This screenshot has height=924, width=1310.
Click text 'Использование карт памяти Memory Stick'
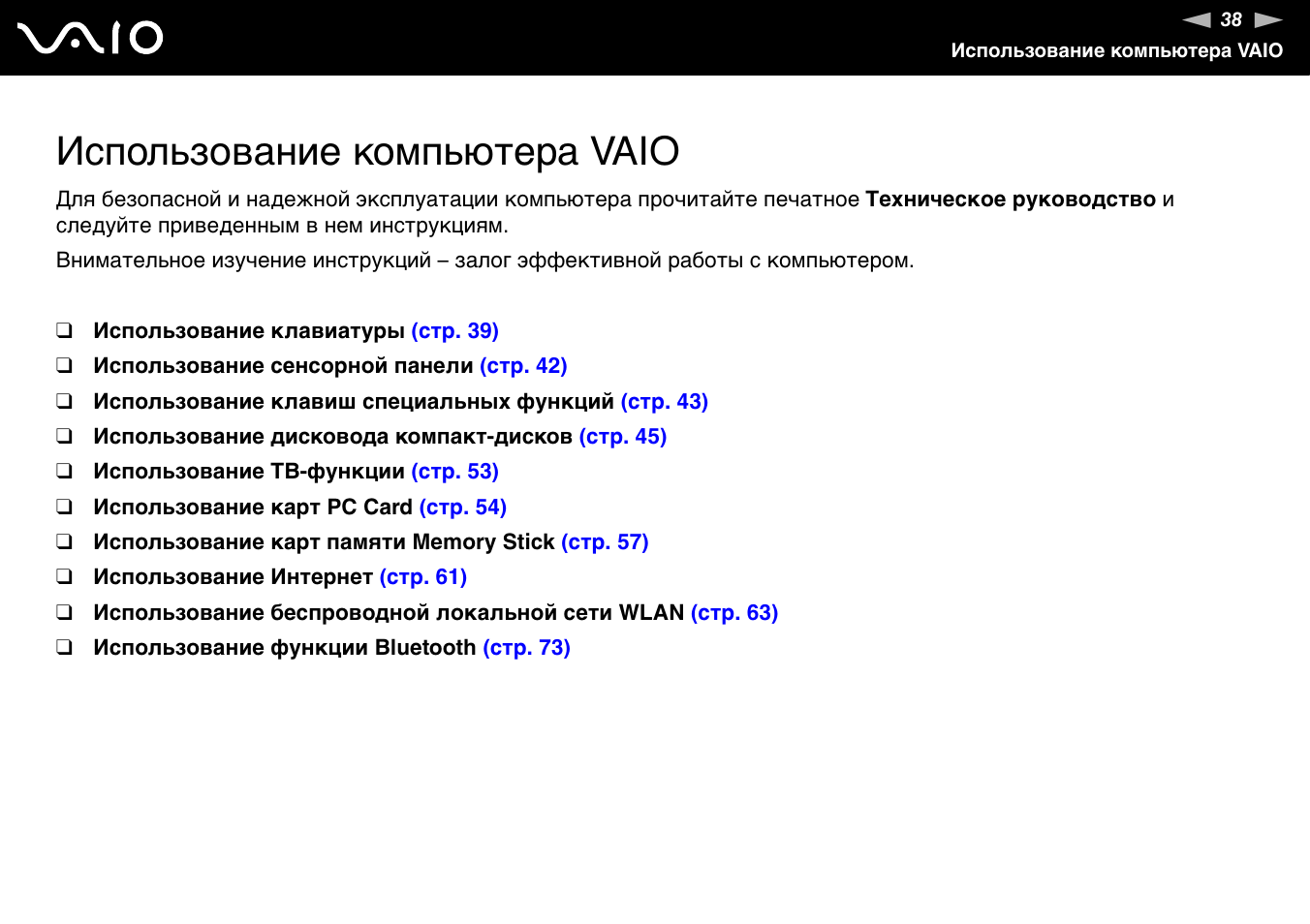[x=324, y=542]
